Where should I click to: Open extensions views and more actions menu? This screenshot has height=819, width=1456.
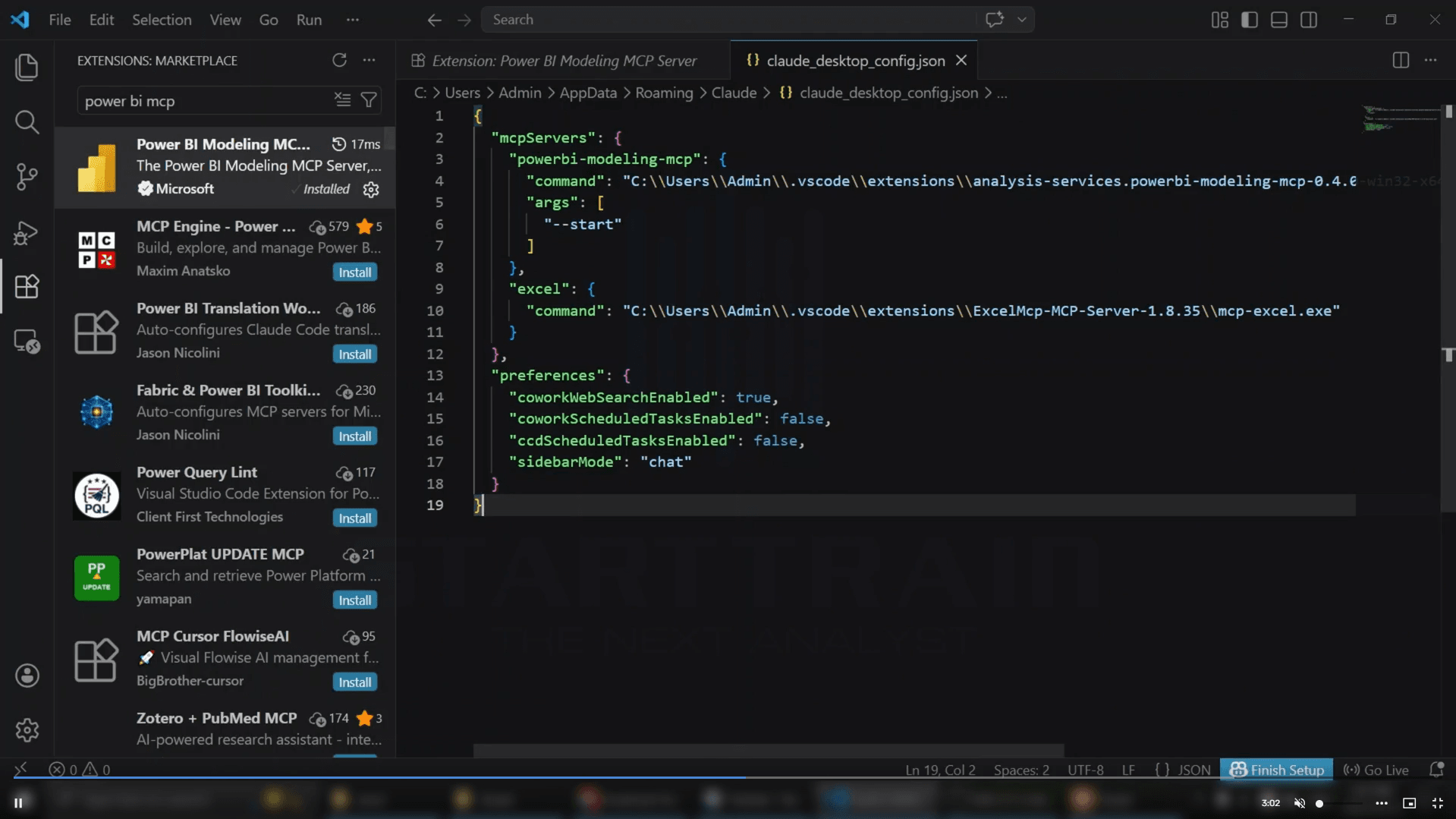[x=369, y=60]
